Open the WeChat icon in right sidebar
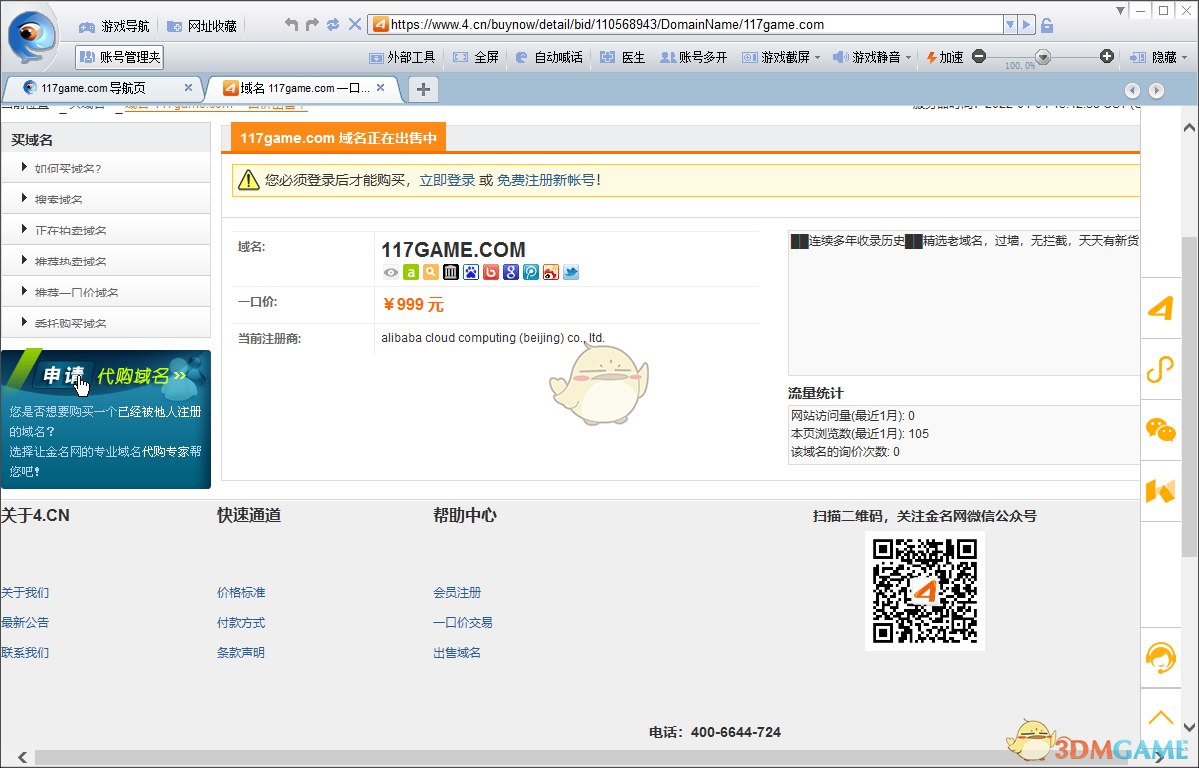Image resolution: width=1199 pixels, height=768 pixels. point(1160,430)
